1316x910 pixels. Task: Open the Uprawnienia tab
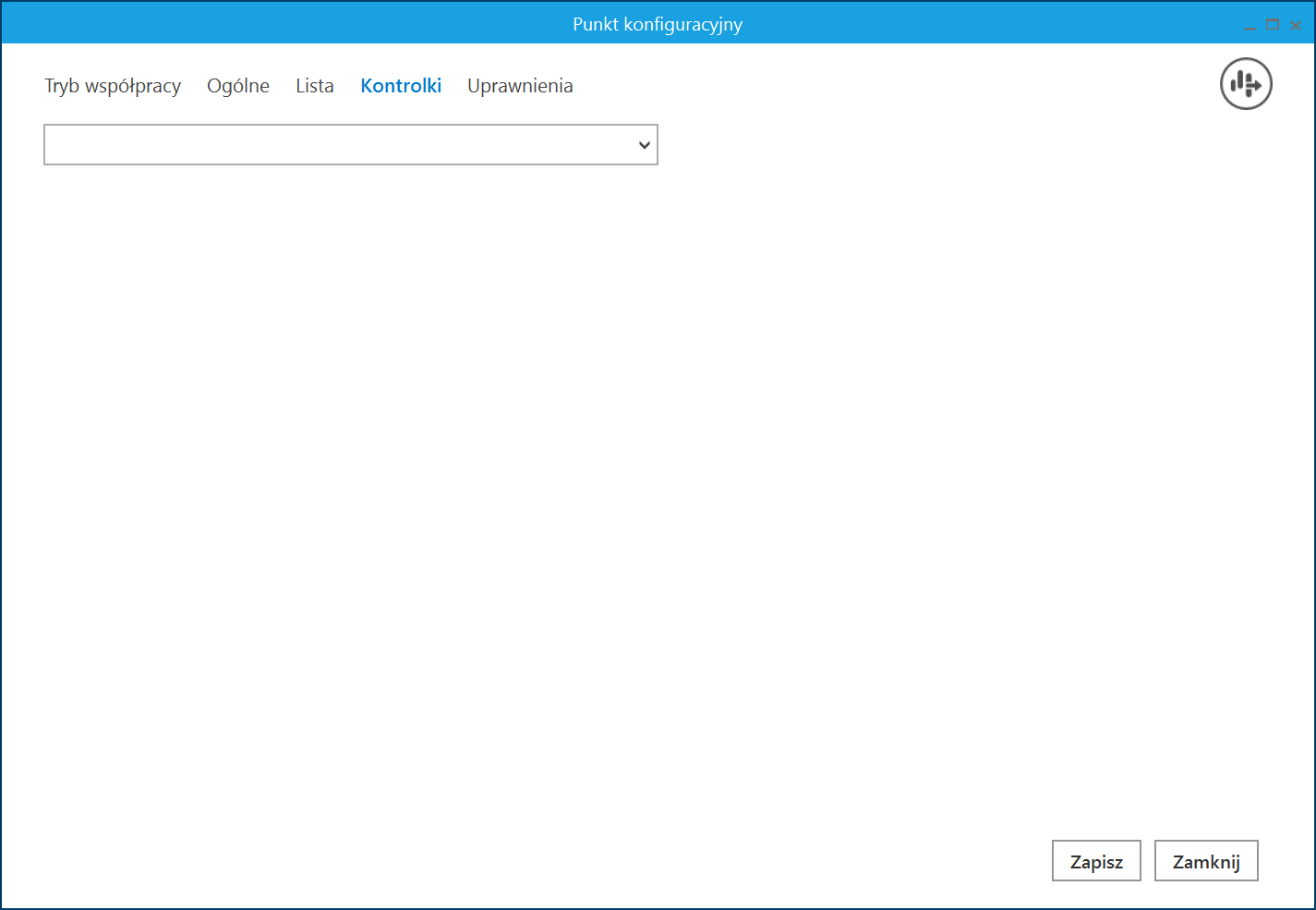coord(520,86)
